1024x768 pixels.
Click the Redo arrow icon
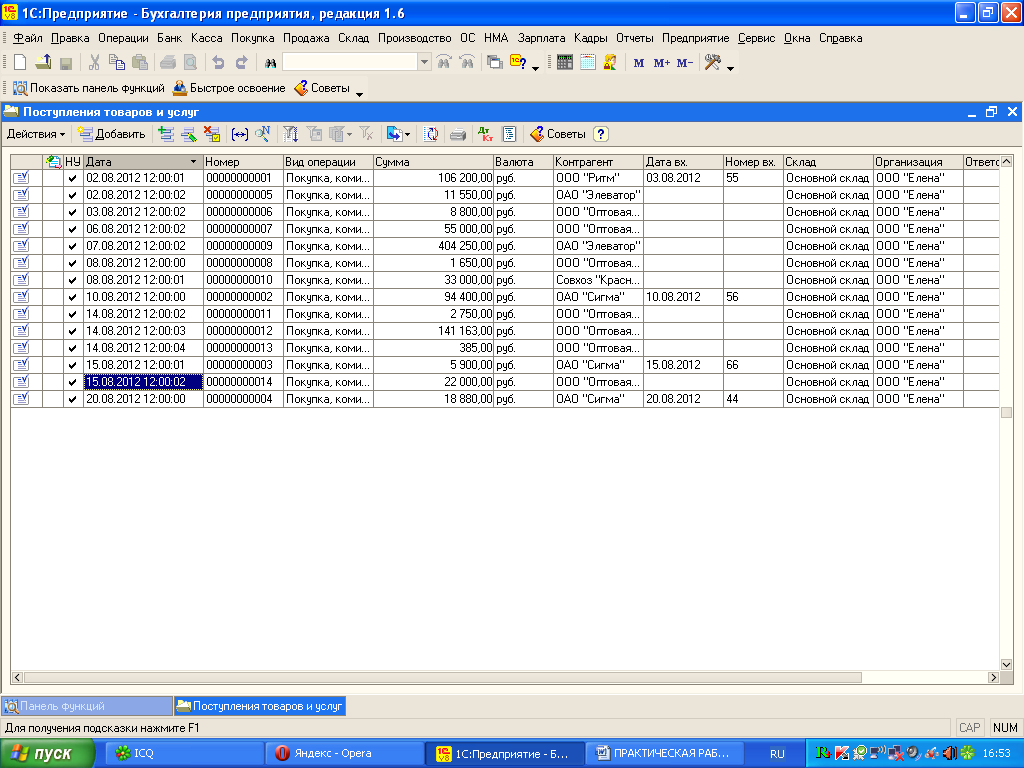(x=242, y=63)
